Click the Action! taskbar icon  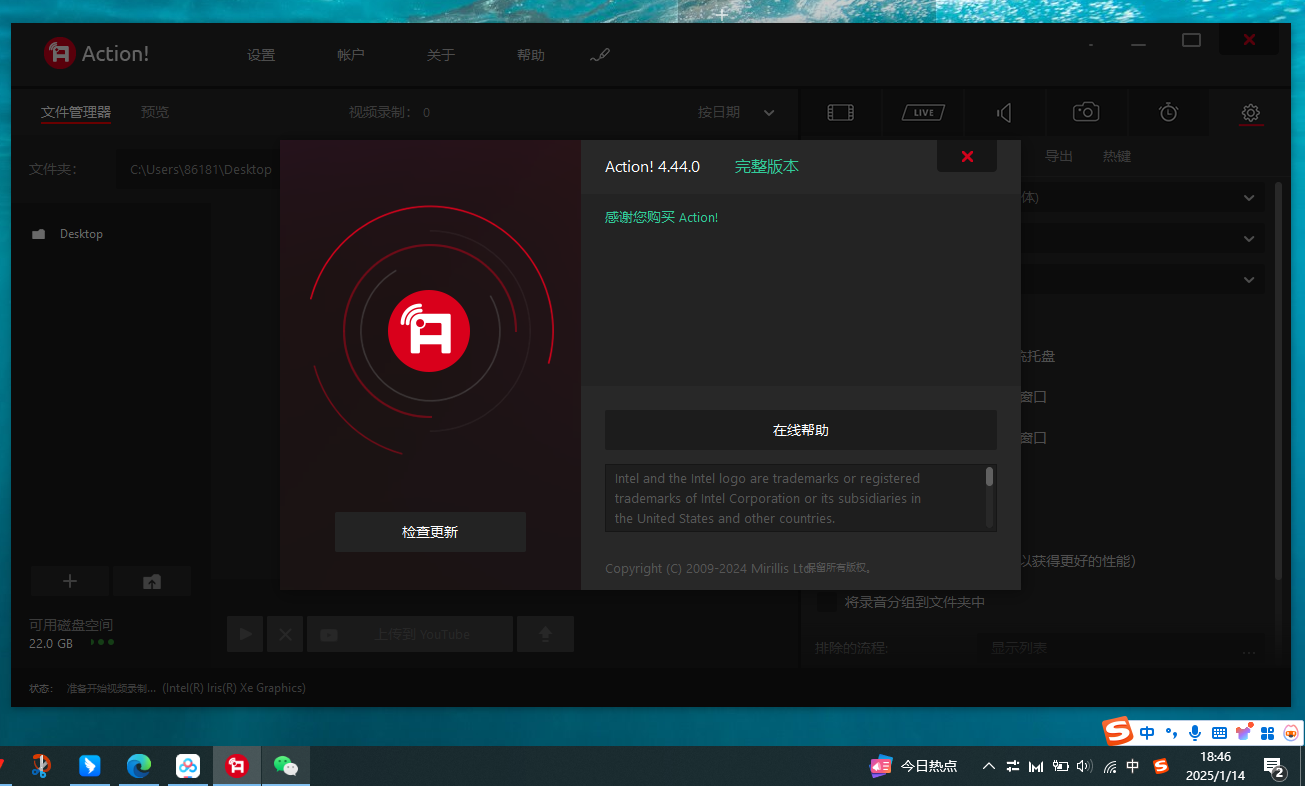click(236, 766)
